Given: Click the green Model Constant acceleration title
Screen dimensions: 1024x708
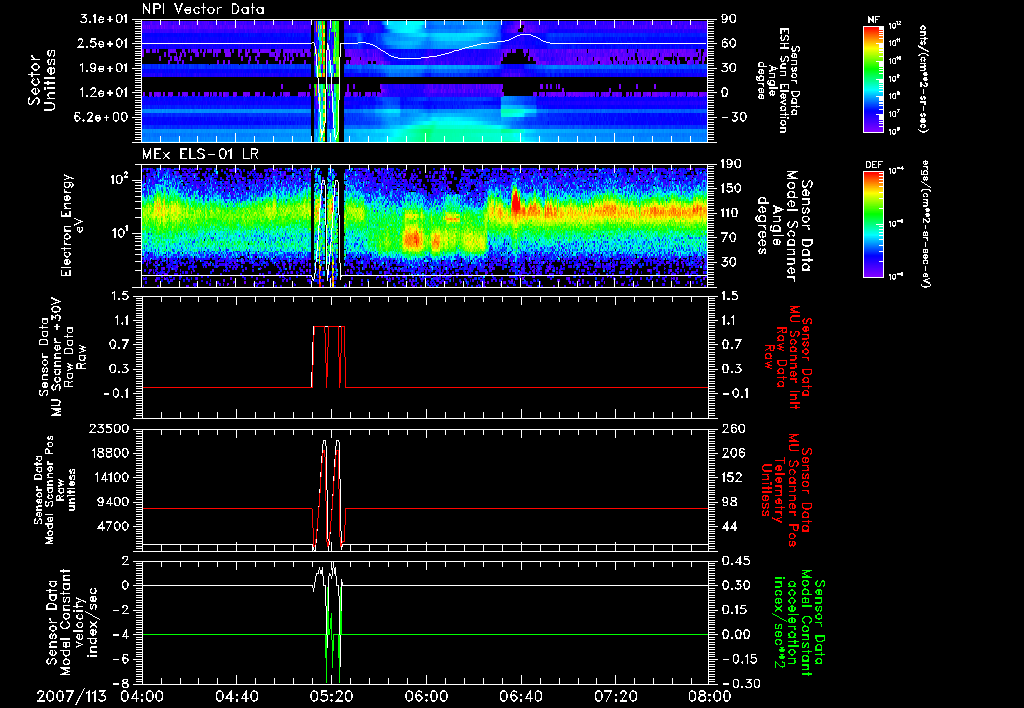Looking at the screenshot, I should [x=799, y=624].
